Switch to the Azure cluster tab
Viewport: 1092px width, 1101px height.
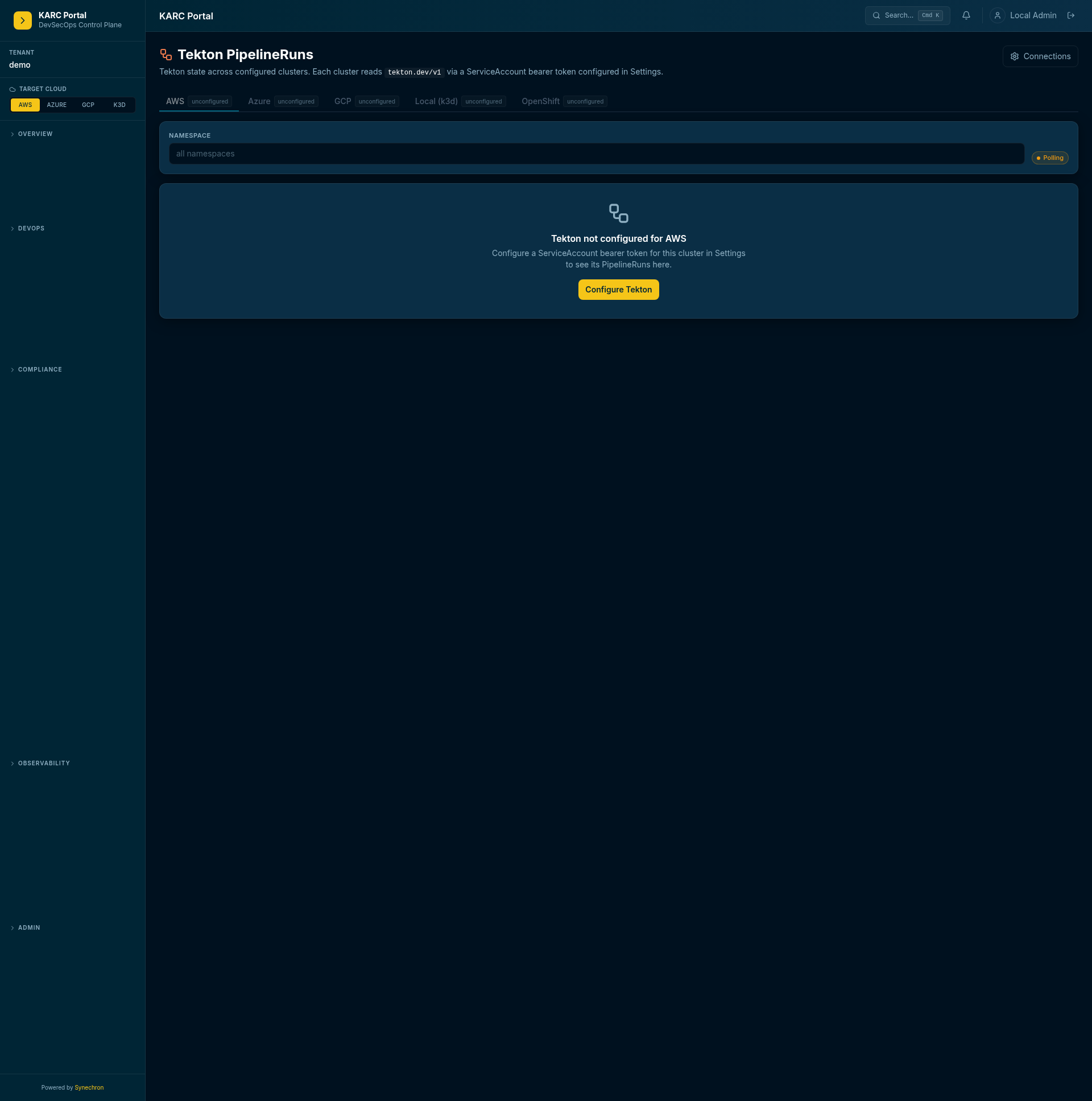pyautogui.click(x=283, y=101)
